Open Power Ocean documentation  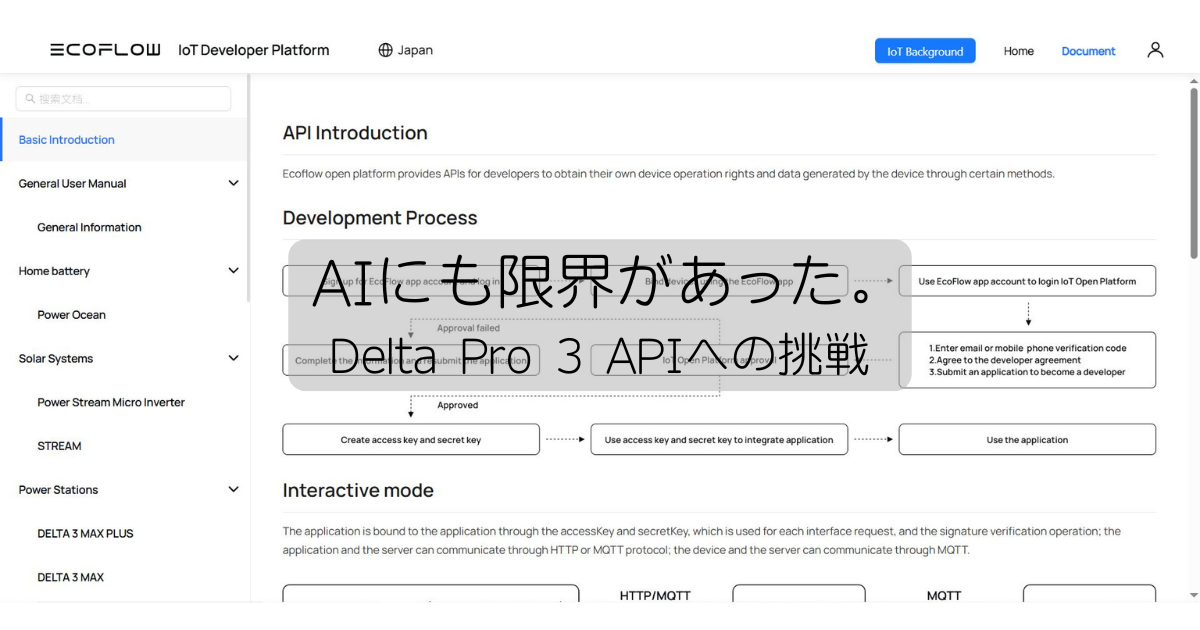coord(71,315)
